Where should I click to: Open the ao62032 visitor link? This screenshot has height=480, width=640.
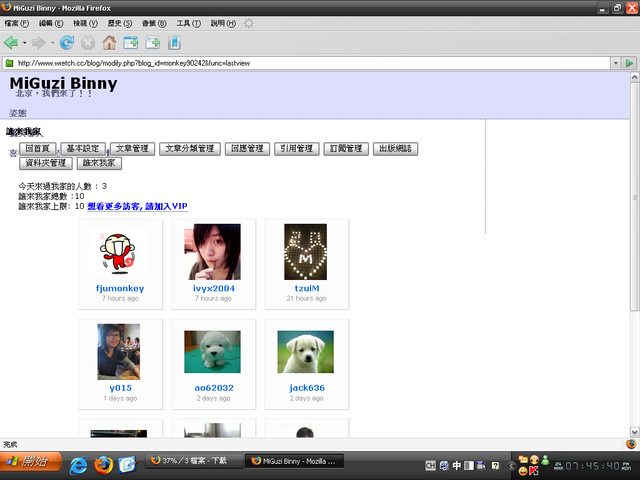coord(214,388)
